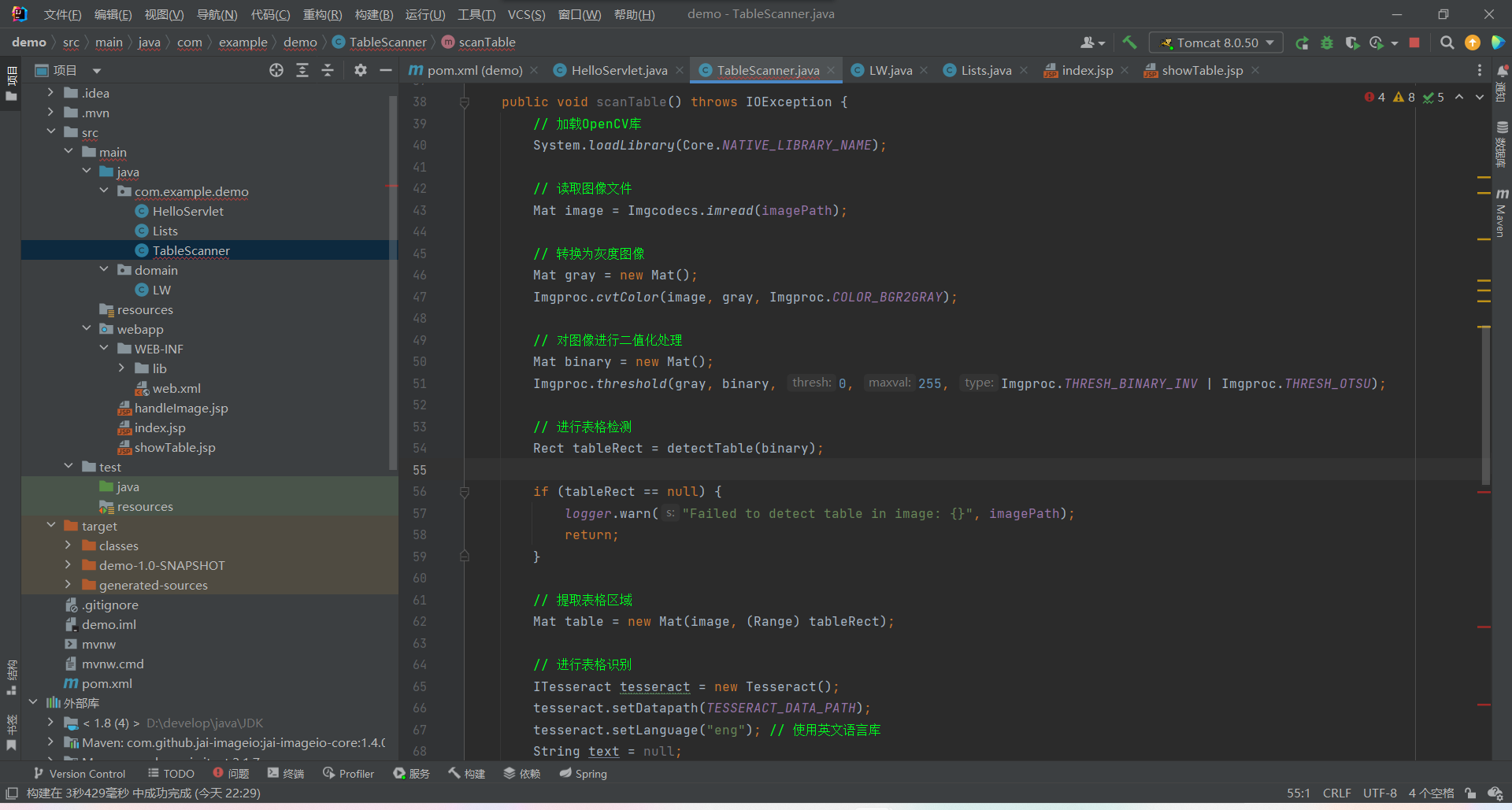This screenshot has width=1512, height=810.
Task: Click the Build project hammer icon
Action: [1129, 43]
